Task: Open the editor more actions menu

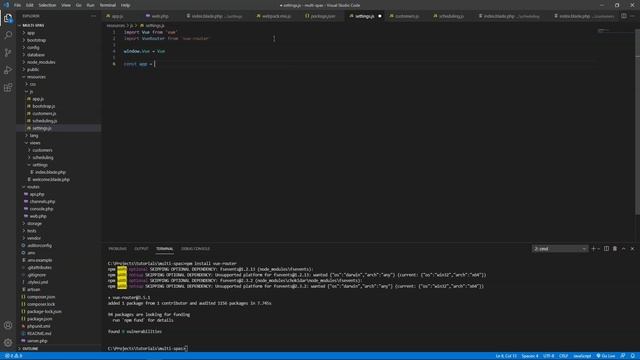Action: click(633, 16)
